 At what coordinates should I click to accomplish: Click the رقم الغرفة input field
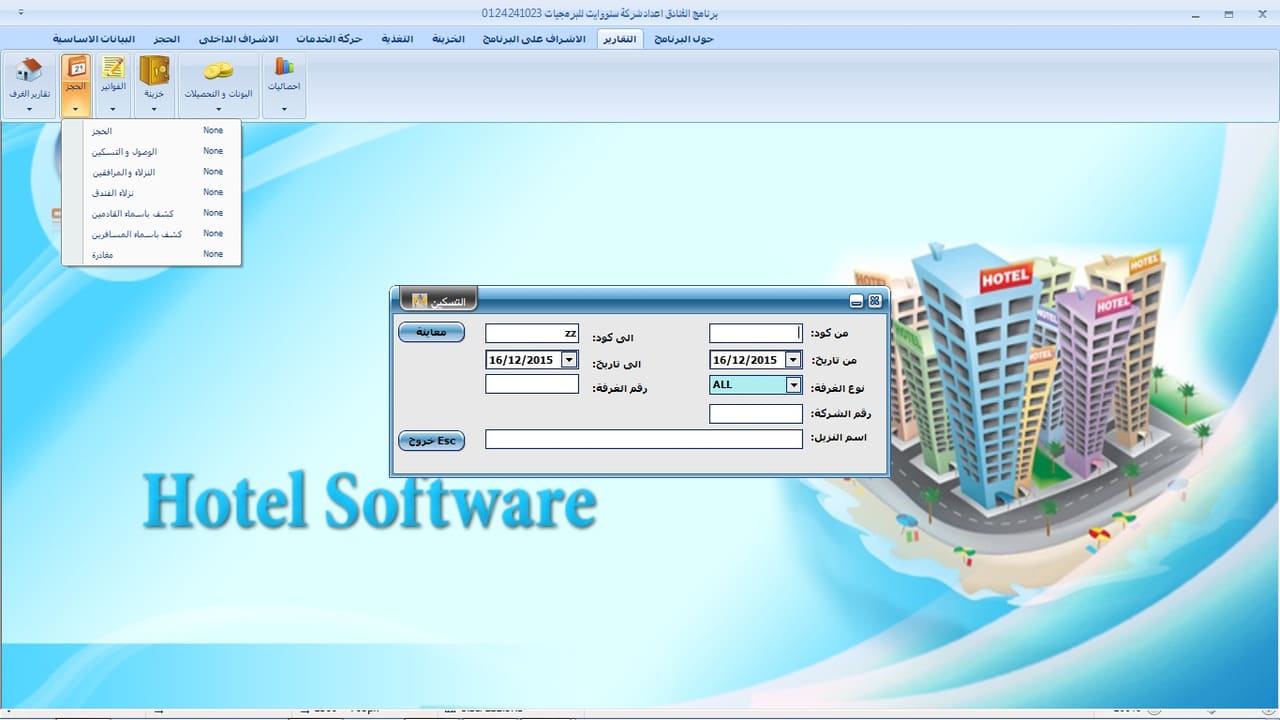pos(532,384)
